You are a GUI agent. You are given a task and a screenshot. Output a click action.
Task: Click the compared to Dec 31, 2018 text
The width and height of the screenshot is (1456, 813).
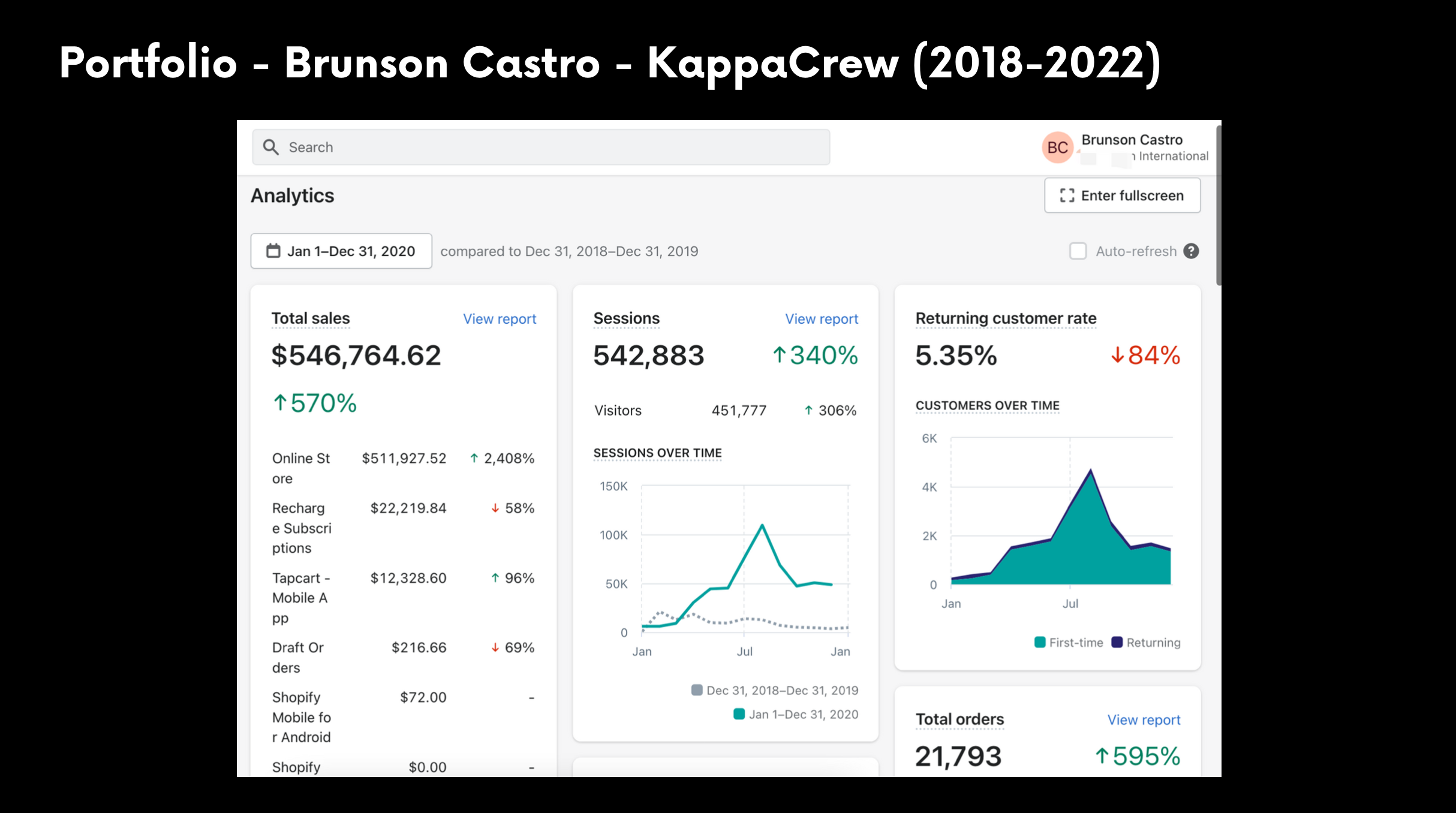[x=569, y=251]
